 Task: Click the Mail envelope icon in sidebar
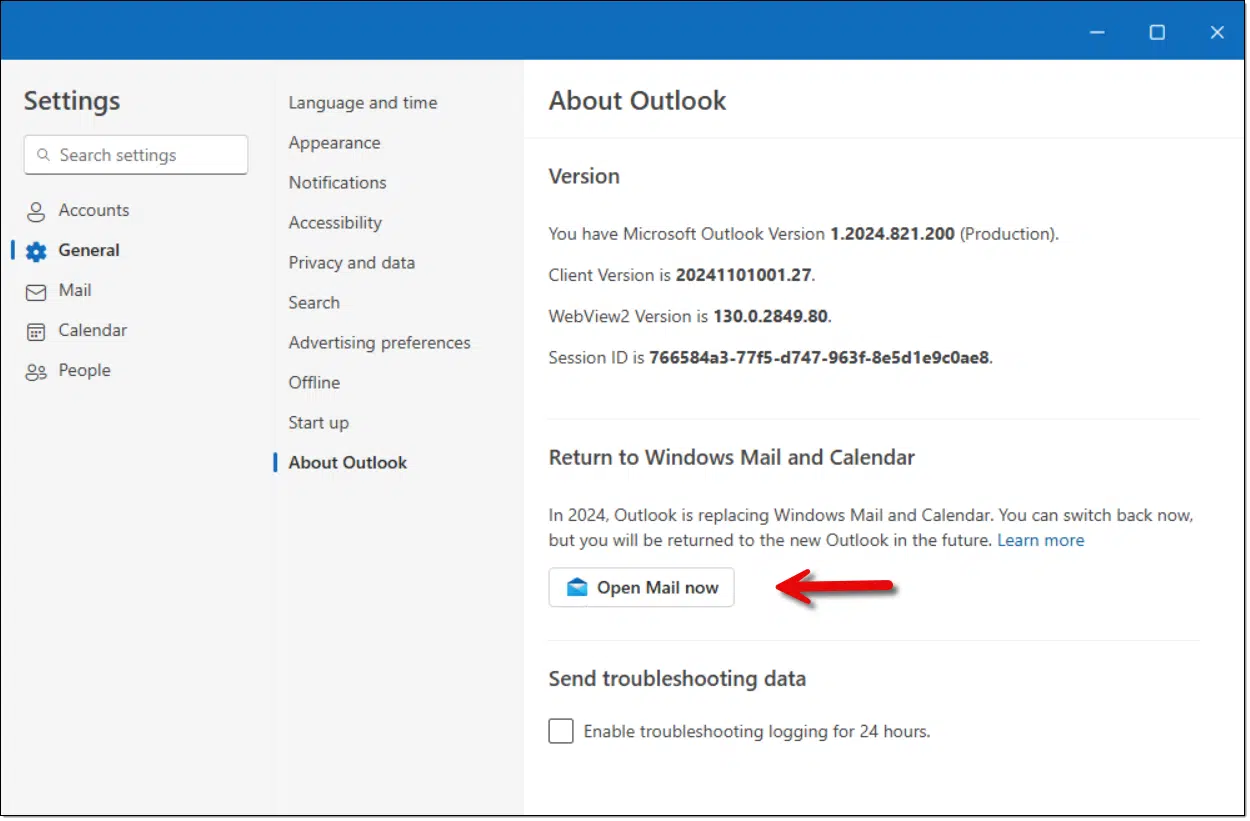36,291
